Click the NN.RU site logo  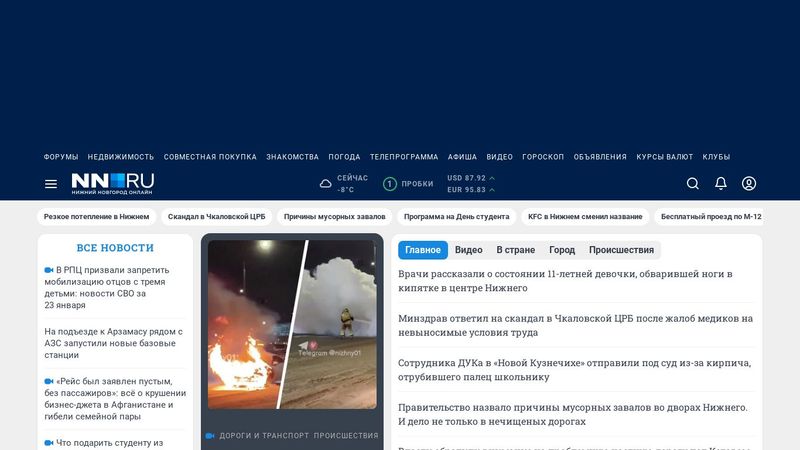[x=113, y=184]
